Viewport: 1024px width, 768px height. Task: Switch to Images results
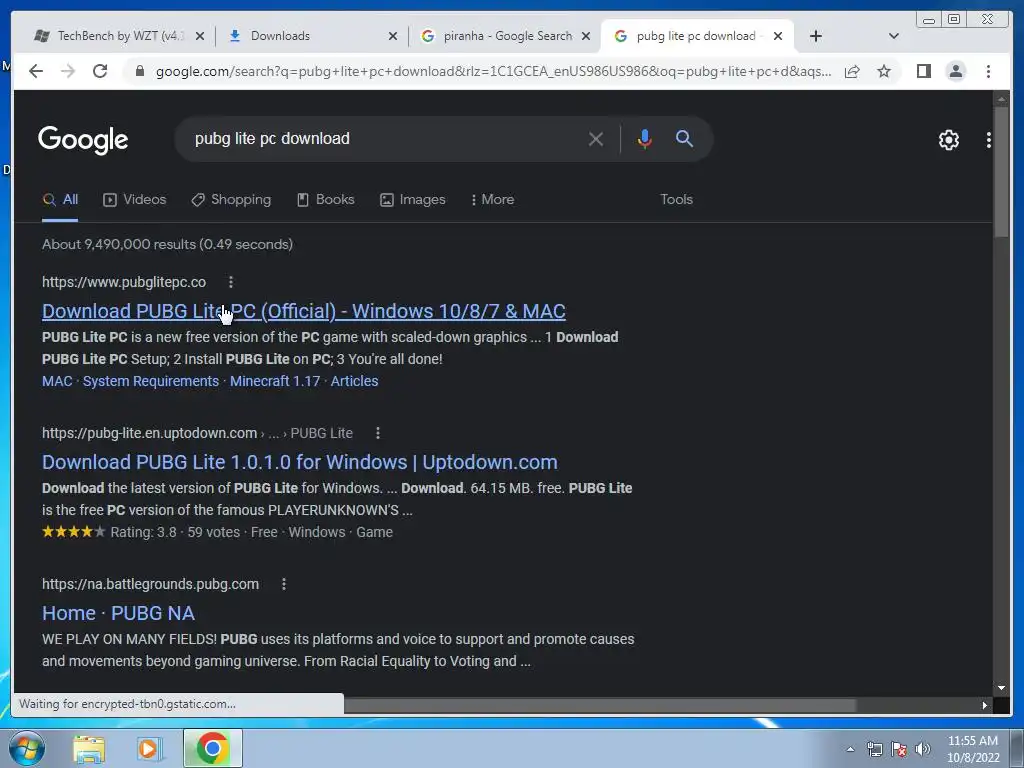coord(413,200)
